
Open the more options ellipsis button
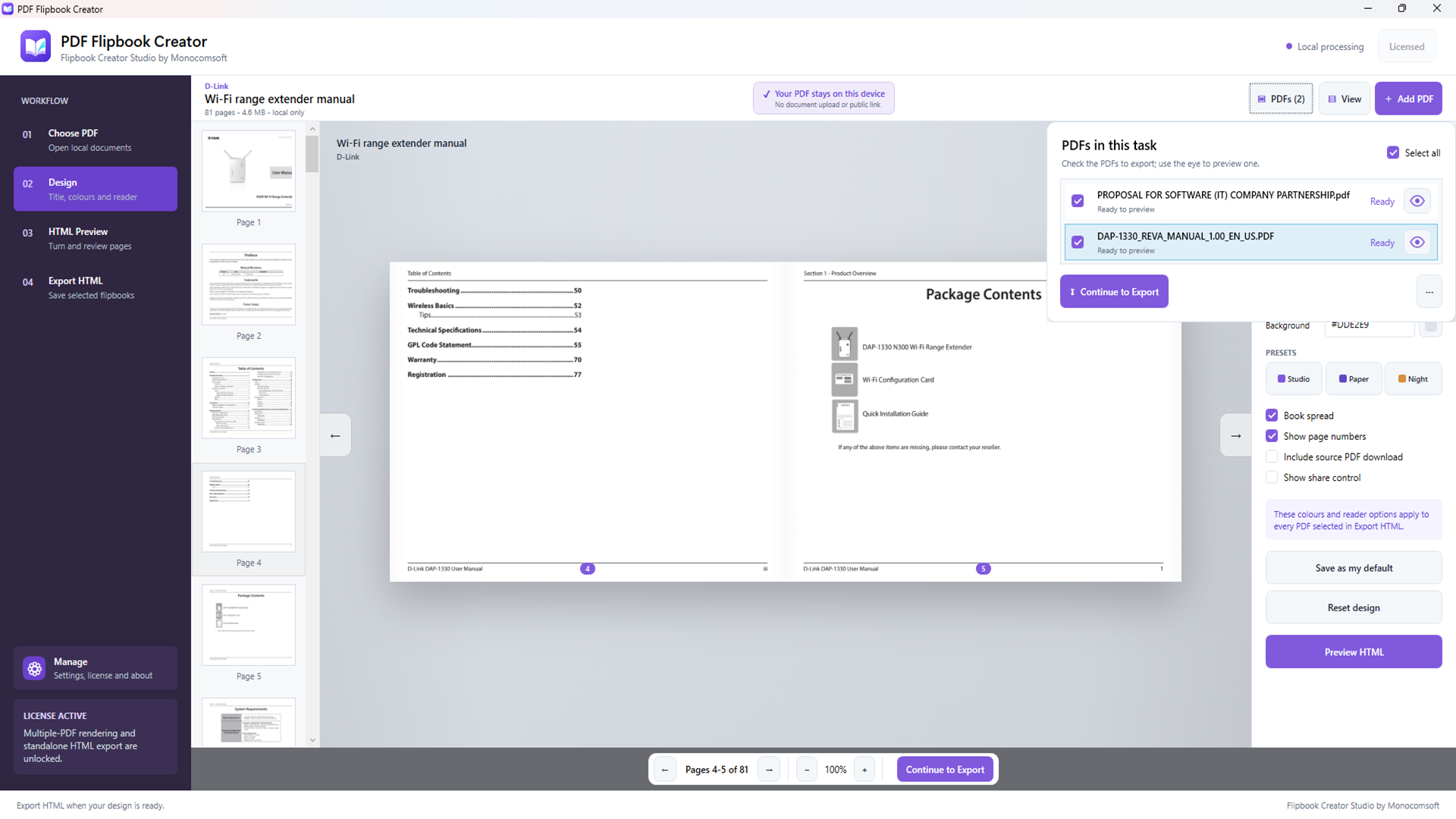click(1429, 292)
